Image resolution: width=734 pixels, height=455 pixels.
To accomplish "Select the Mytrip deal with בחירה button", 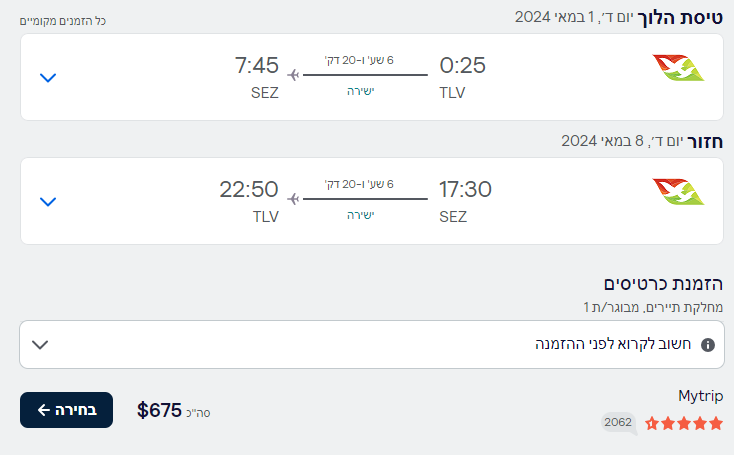I will click(66, 410).
